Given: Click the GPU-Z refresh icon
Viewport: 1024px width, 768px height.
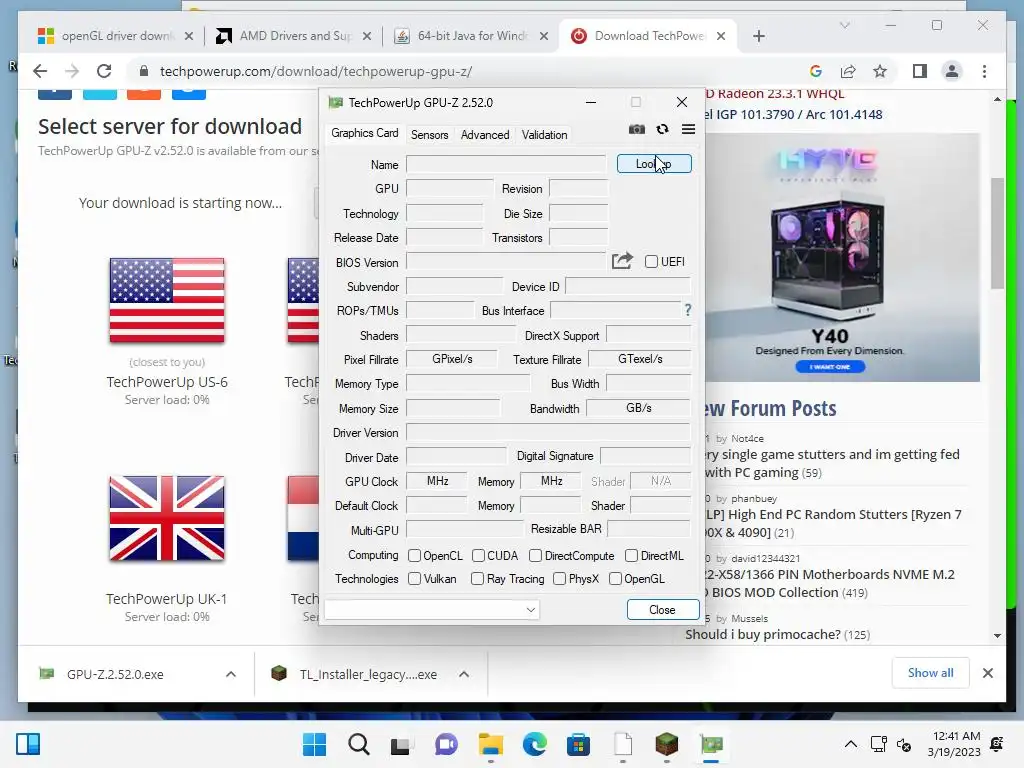Looking at the screenshot, I should (662, 129).
